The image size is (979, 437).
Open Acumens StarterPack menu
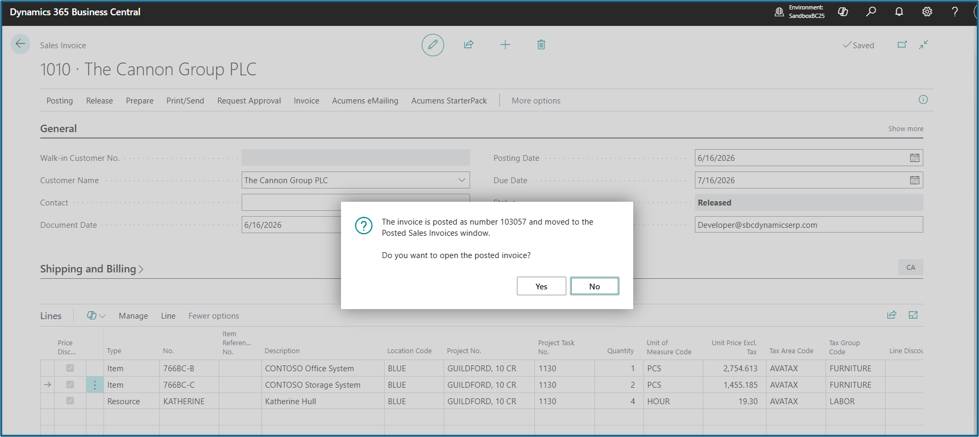coord(449,101)
